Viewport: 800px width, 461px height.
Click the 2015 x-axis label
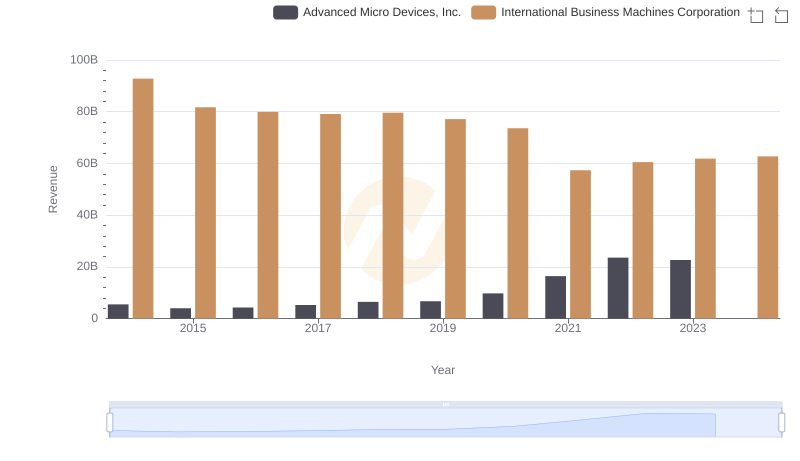pyautogui.click(x=193, y=328)
